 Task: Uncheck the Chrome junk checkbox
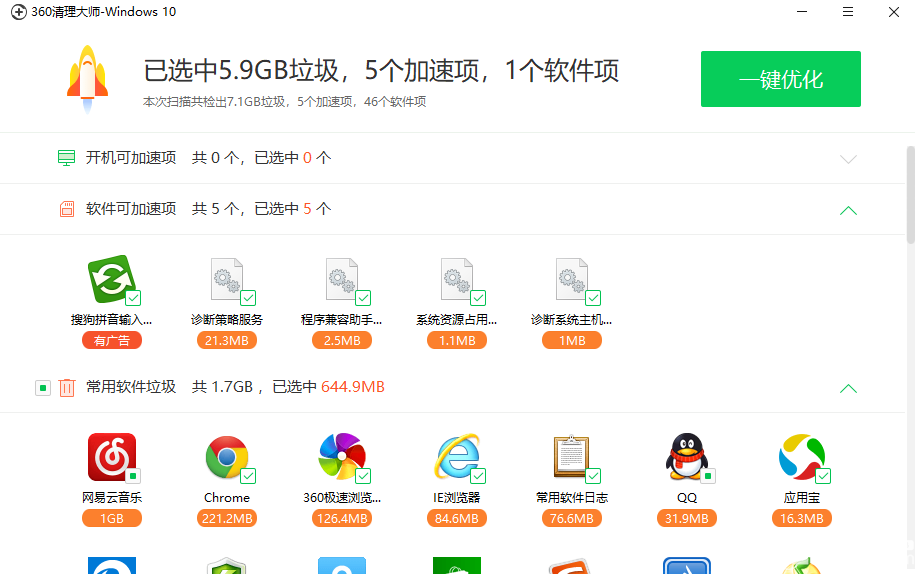point(248,476)
